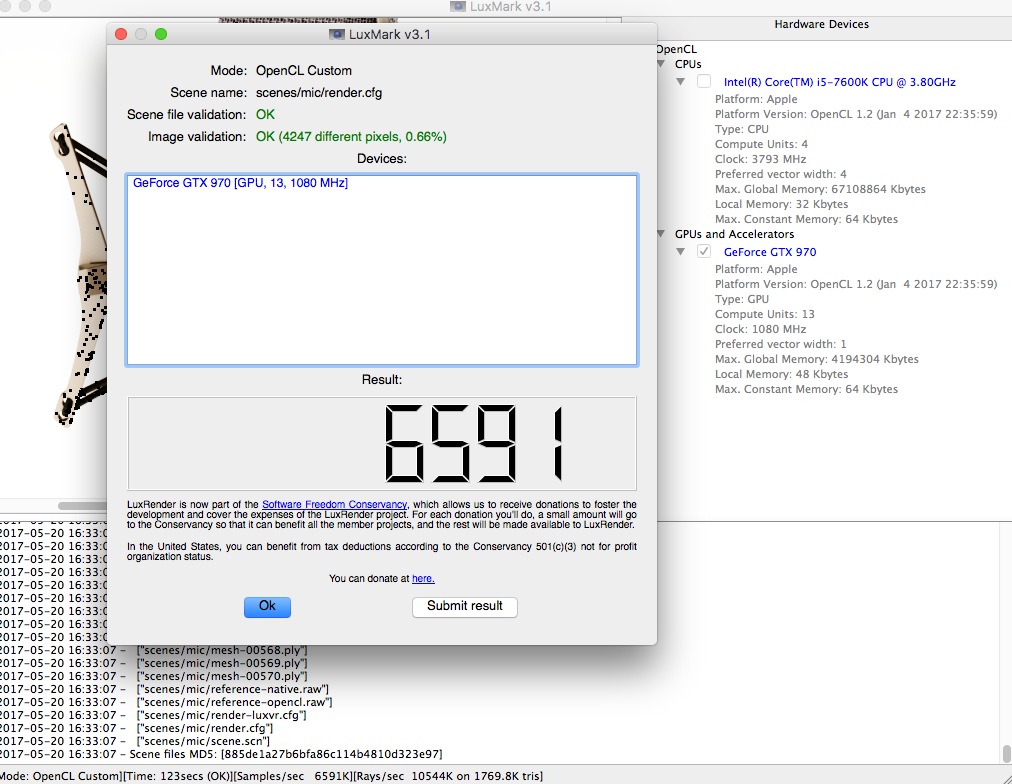Select GeForce GTX 970 in the Devices list
Viewport: 1012px width, 784px height.
coord(240,184)
